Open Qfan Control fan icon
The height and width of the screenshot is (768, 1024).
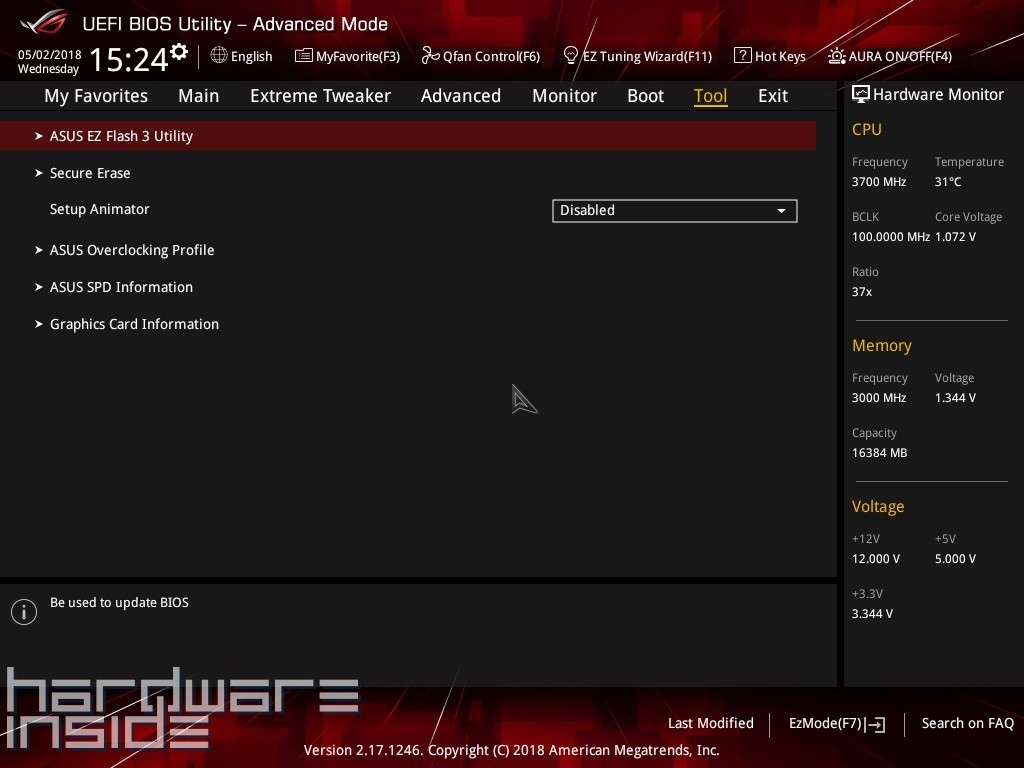430,56
